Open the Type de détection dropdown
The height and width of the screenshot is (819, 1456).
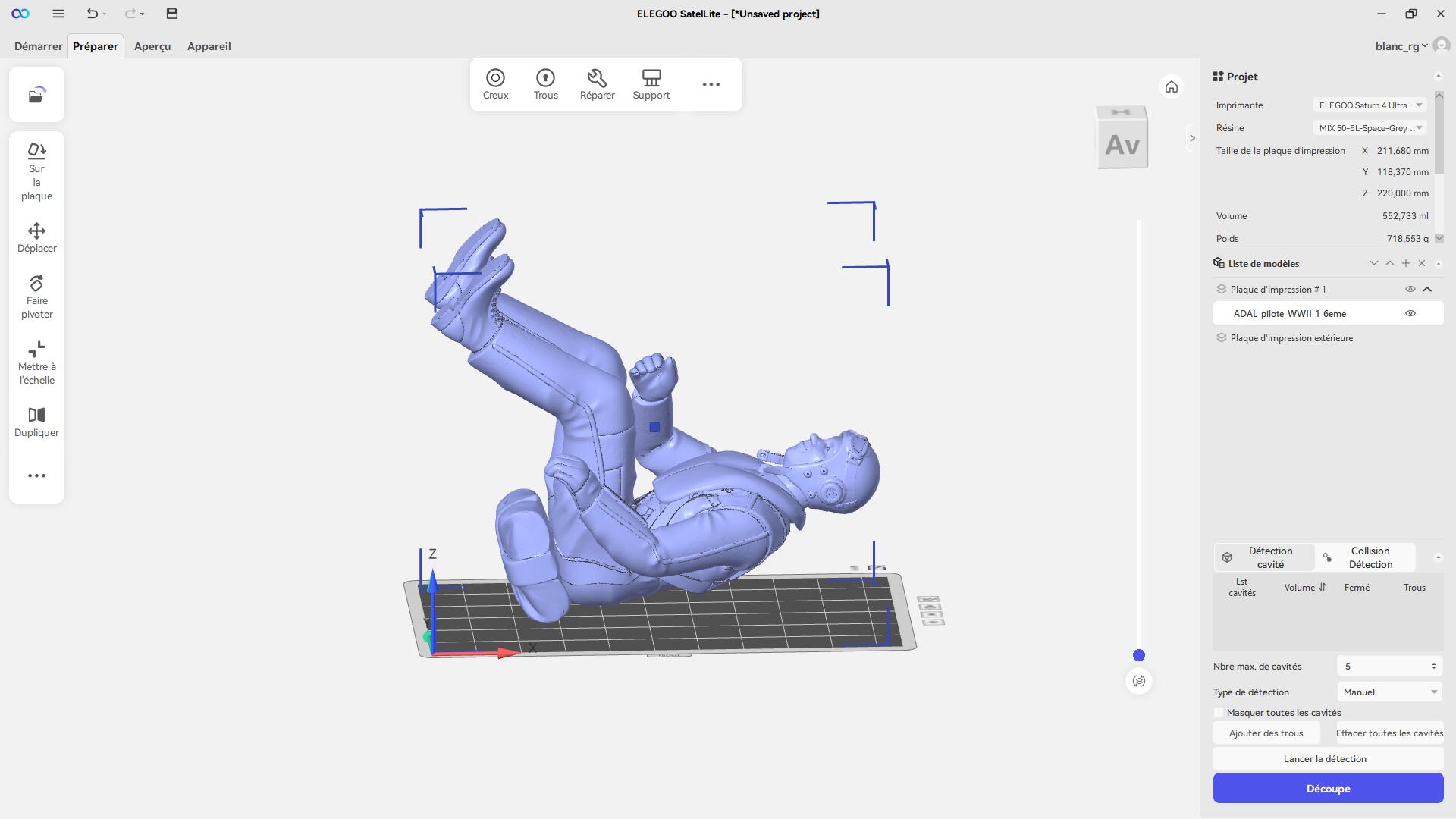tap(1389, 692)
